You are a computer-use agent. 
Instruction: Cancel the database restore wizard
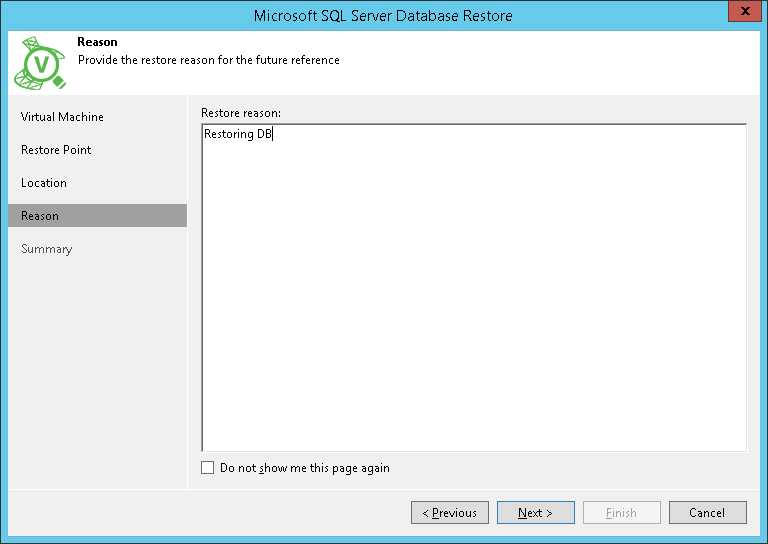coord(708,513)
